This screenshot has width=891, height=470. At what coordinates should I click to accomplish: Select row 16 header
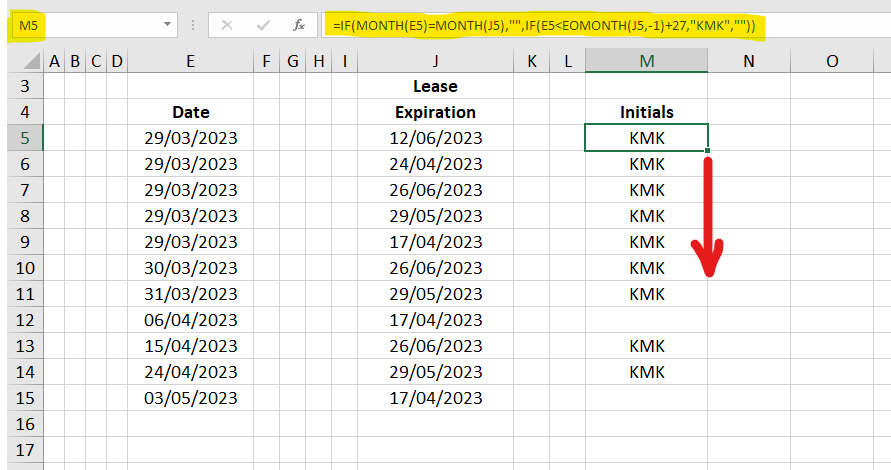(x=25, y=424)
